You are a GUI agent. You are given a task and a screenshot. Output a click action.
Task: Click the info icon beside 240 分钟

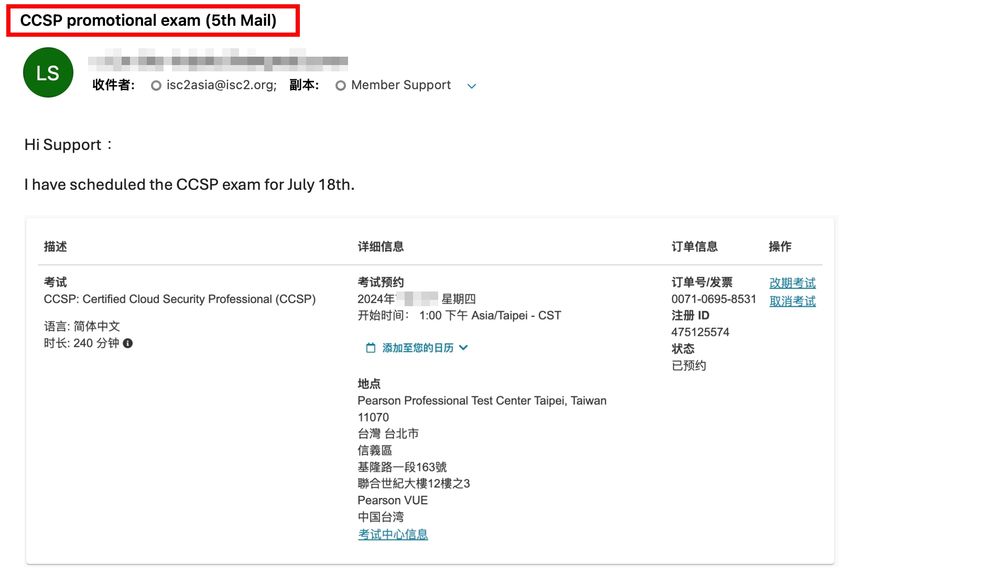pyautogui.click(x=128, y=343)
